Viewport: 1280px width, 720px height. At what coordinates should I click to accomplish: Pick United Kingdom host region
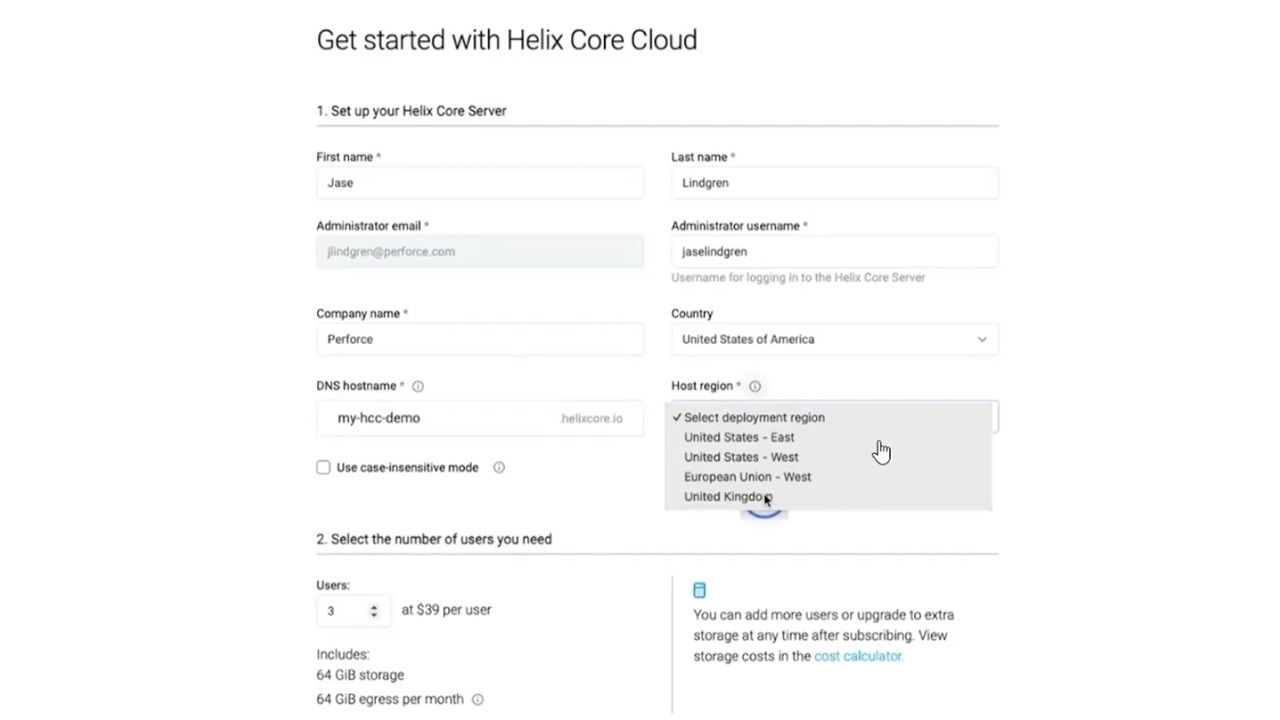pyautogui.click(x=726, y=497)
